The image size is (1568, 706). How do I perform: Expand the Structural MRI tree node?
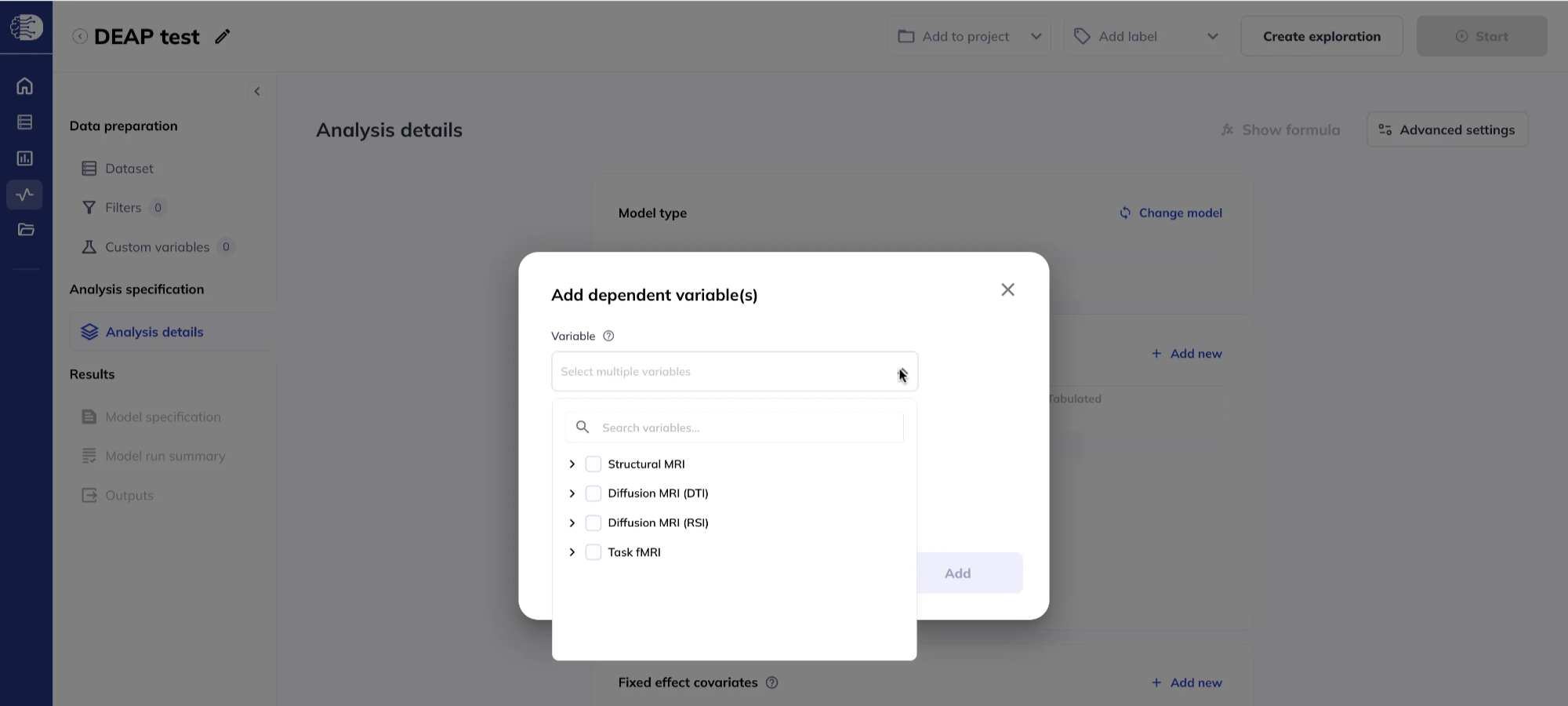(x=572, y=464)
